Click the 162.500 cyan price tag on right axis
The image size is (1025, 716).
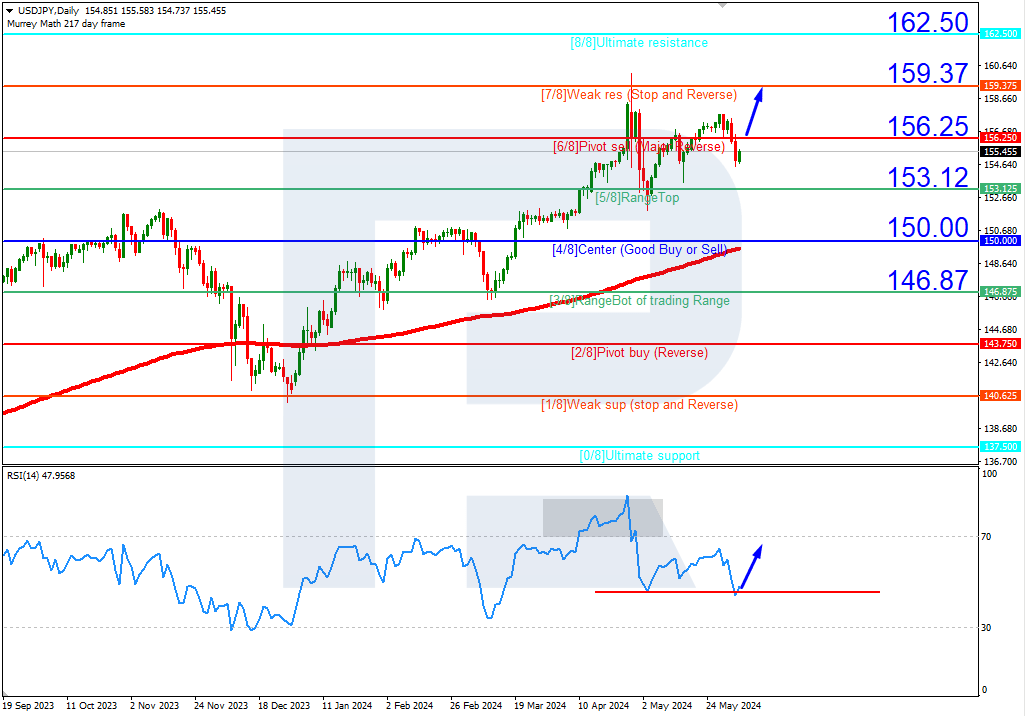coord(998,31)
